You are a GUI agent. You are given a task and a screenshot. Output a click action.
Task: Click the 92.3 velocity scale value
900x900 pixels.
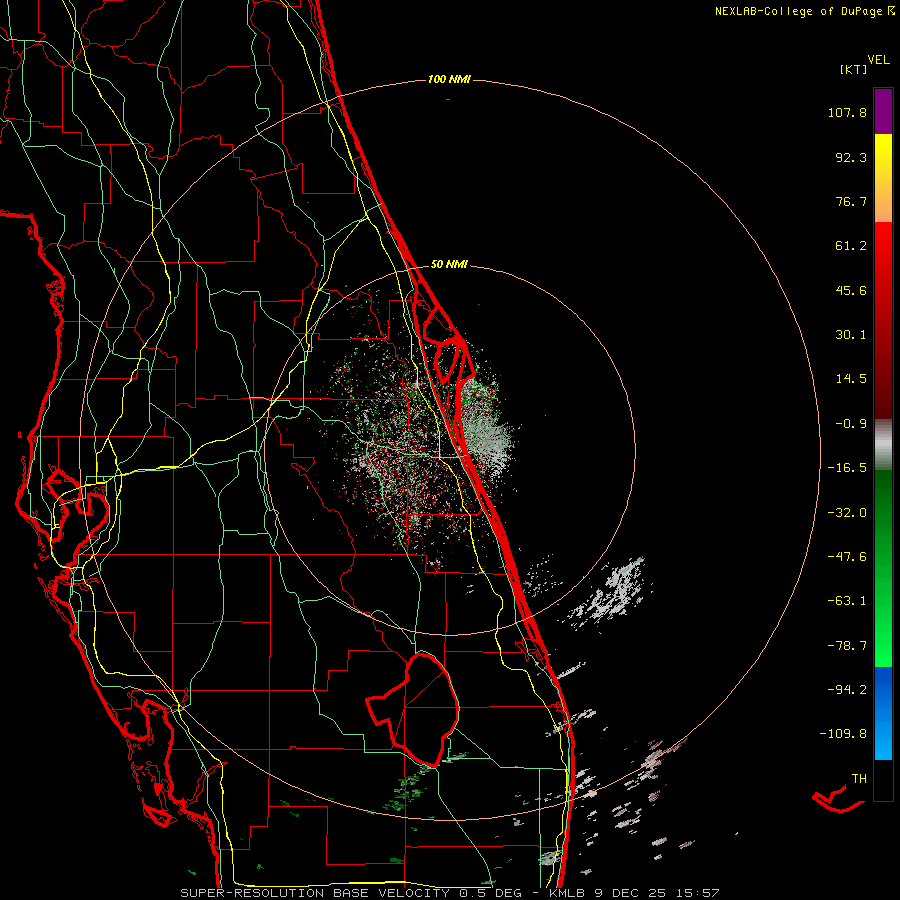coord(851,157)
